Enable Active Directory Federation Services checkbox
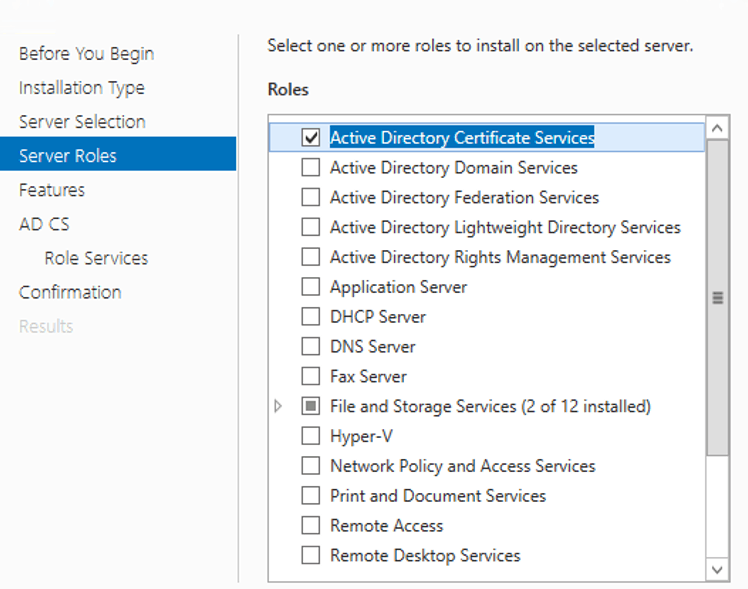748x589 pixels. click(311, 197)
